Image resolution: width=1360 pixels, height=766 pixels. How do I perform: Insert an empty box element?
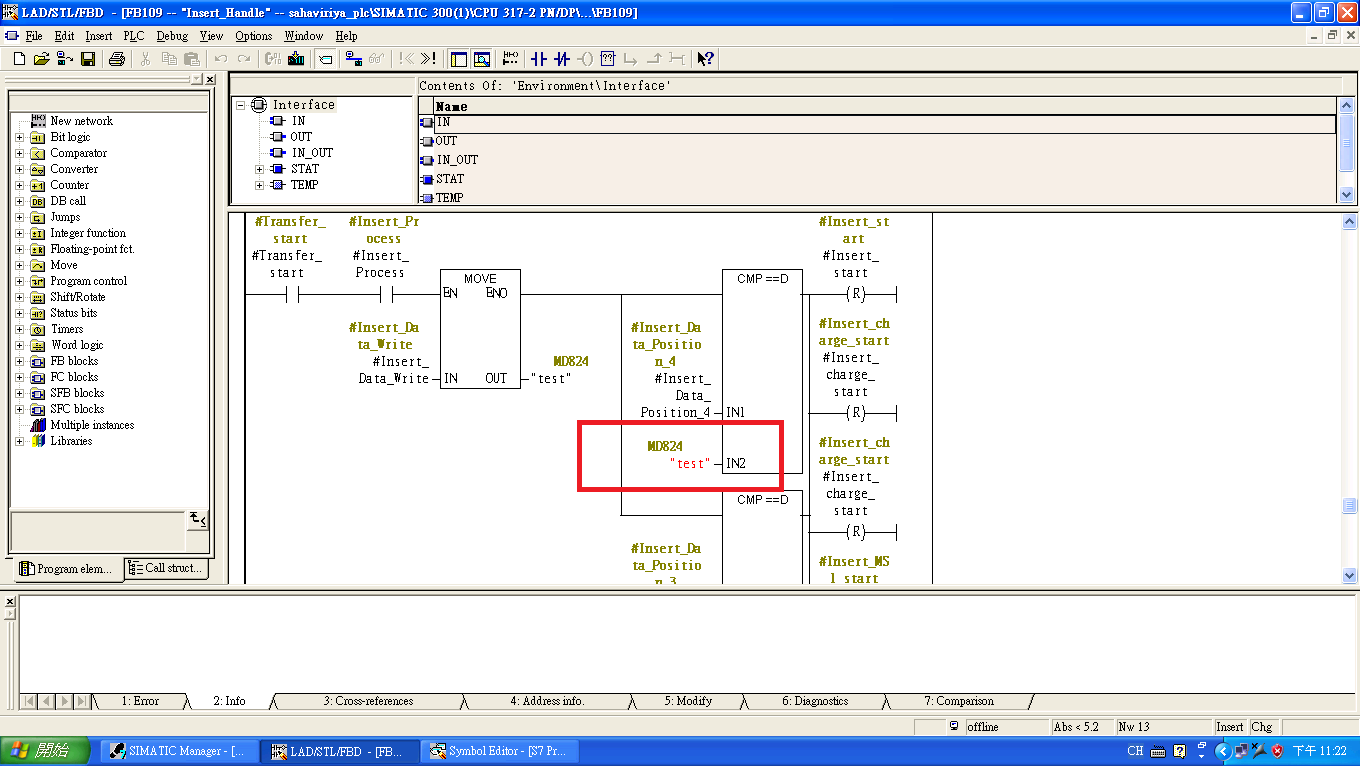(608, 59)
